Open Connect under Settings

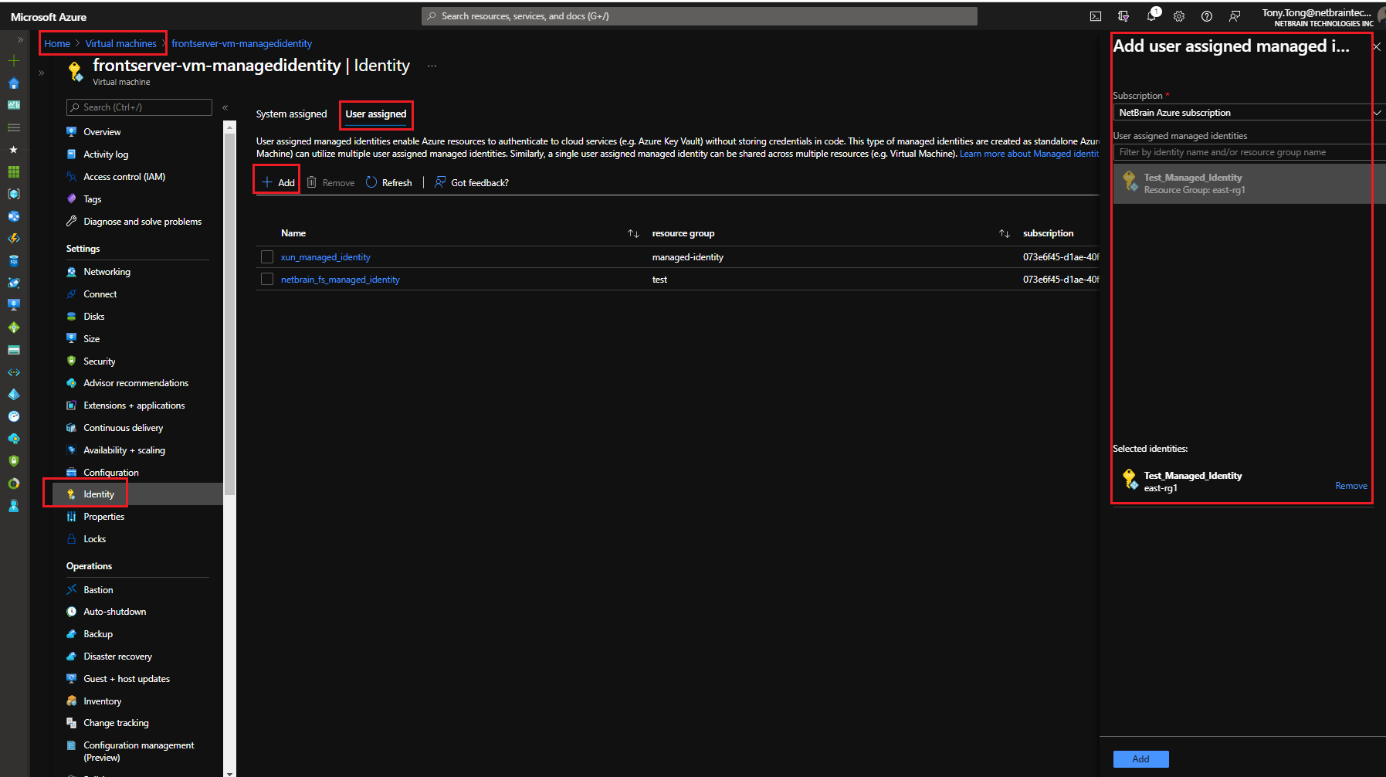pyautogui.click(x=100, y=294)
